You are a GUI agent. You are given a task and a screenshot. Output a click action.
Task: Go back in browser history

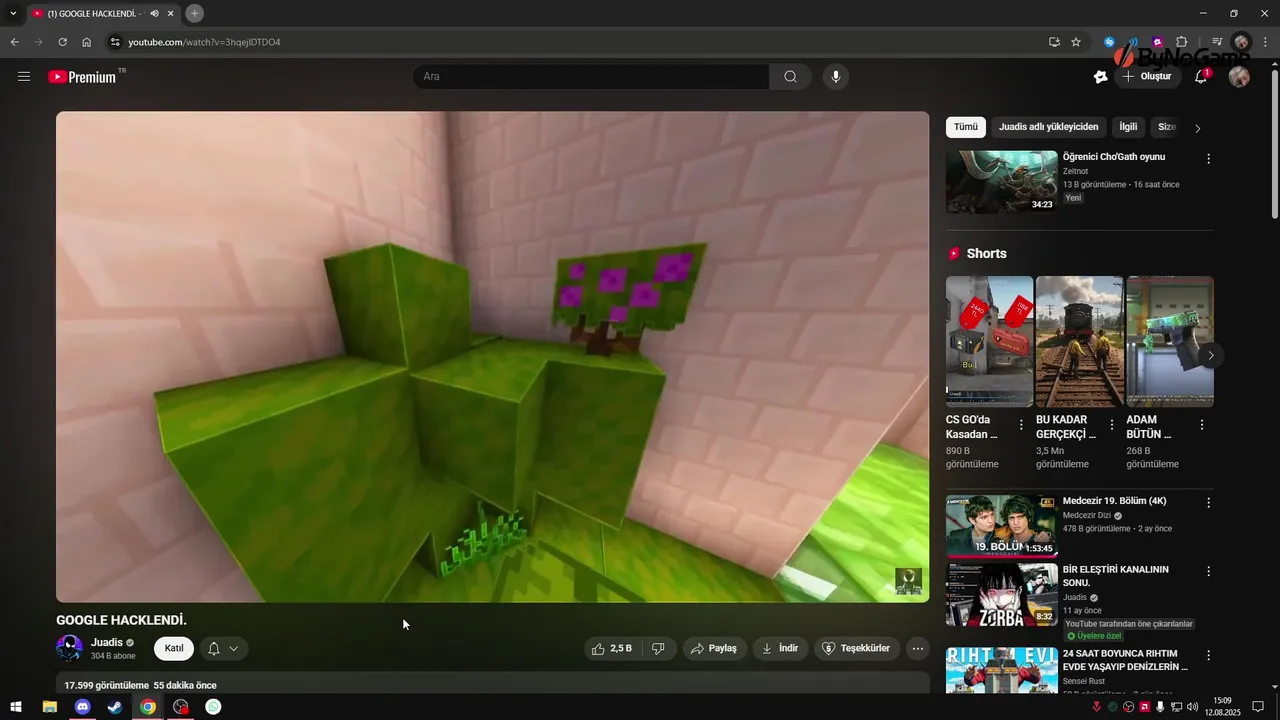tap(14, 42)
